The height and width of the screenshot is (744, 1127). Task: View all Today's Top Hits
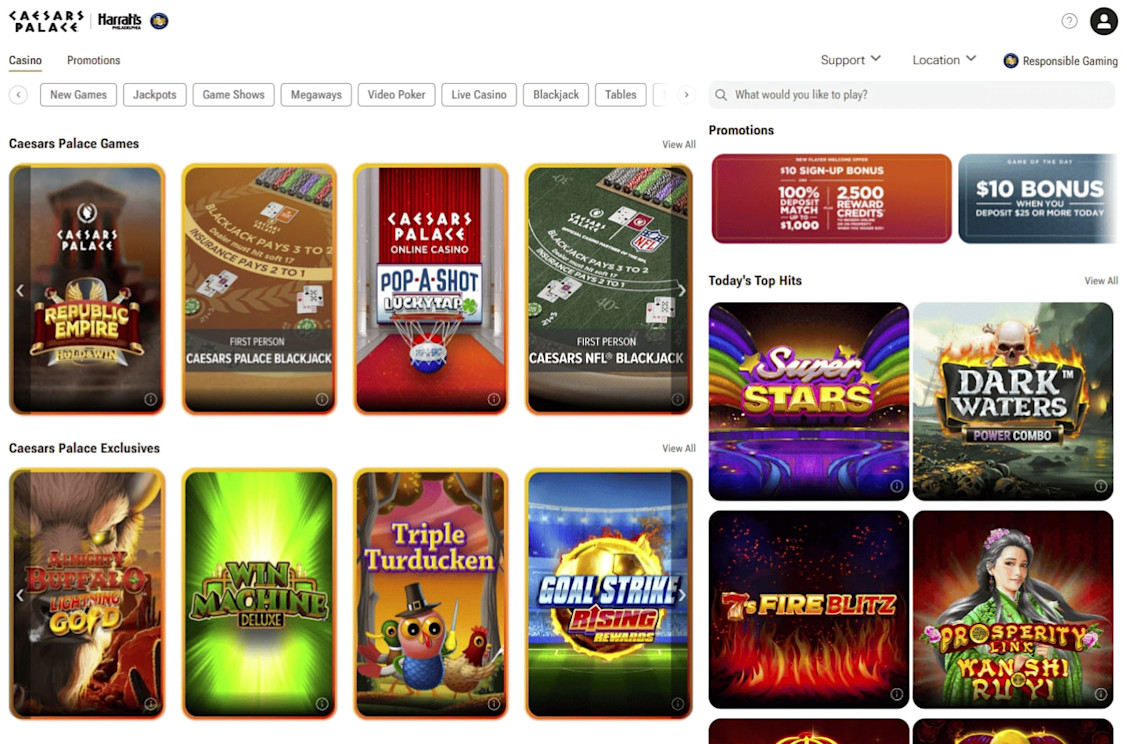(1100, 280)
